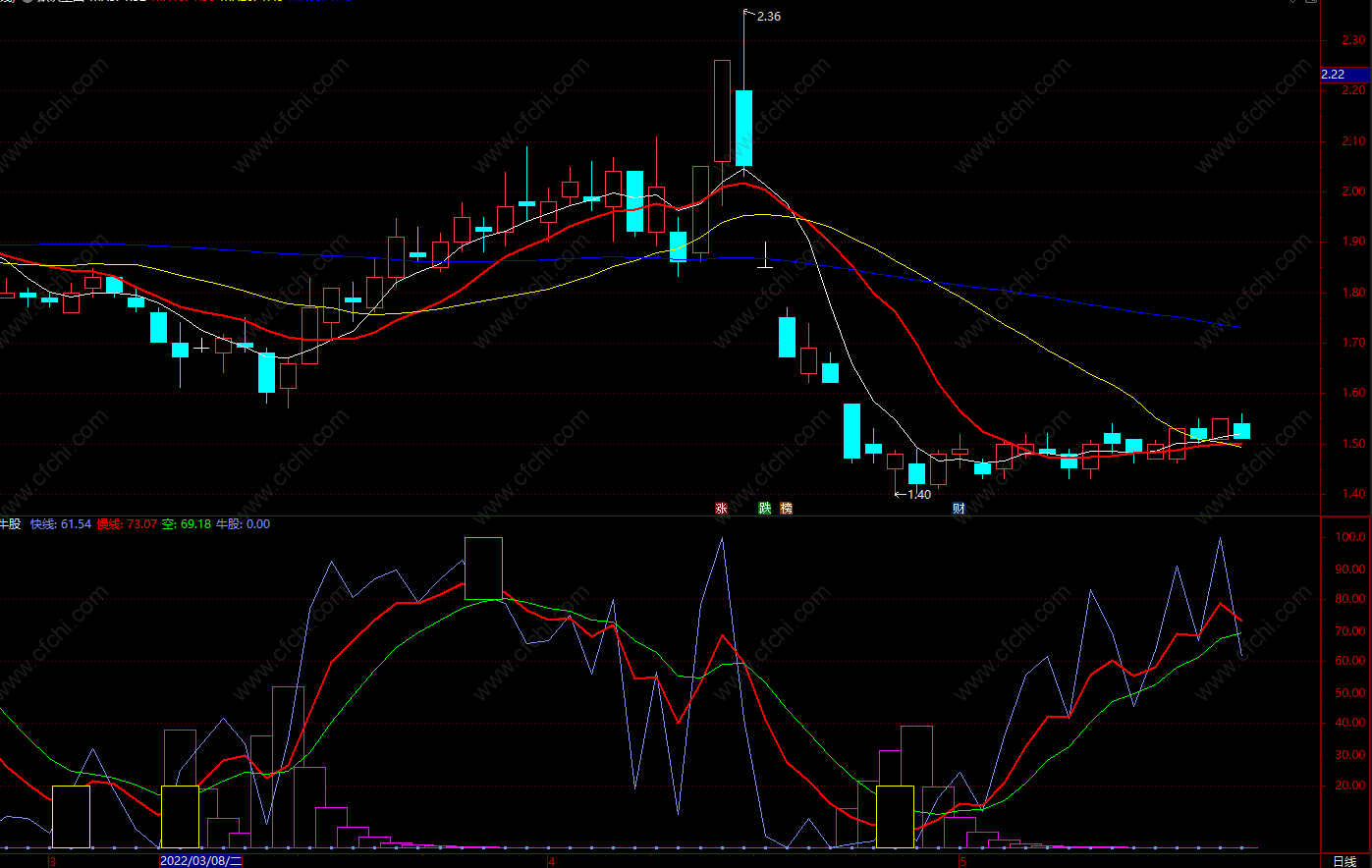The height and width of the screenshot is (868, 1372).
Task: Click the 牛股 indicator name label
Action: [10, 524]
